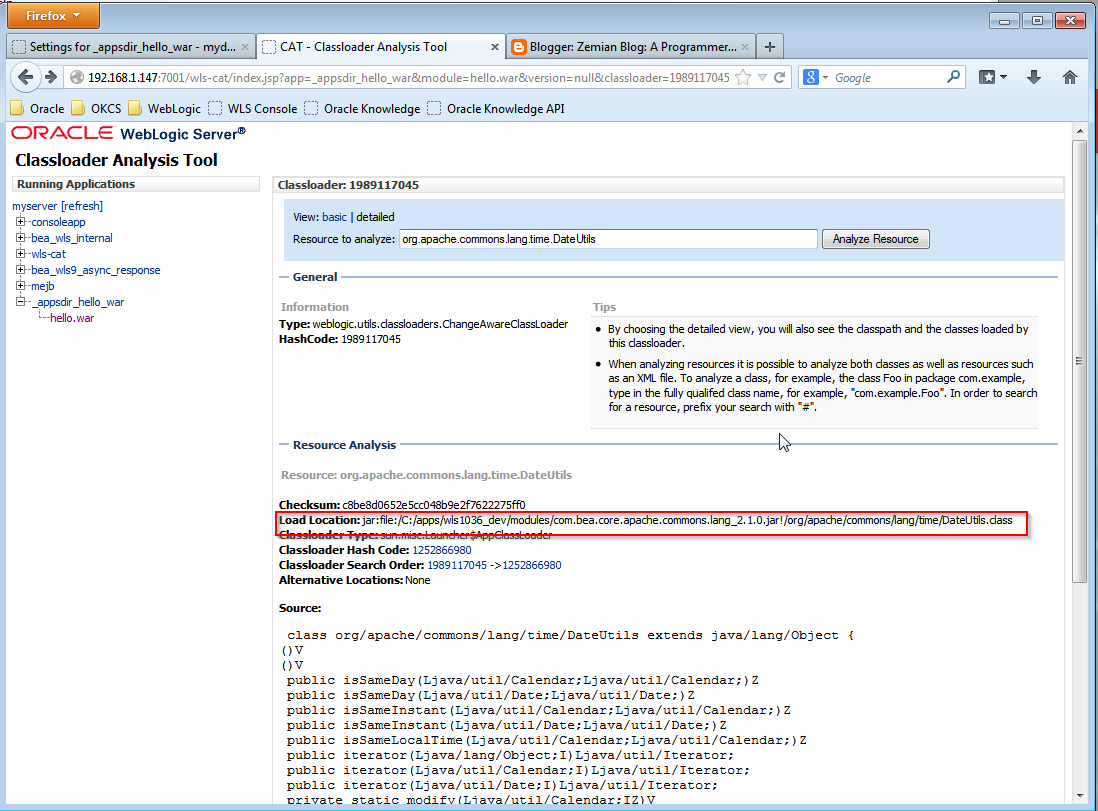
Task: Switch to the basic view link
Action: [x=335, y=217]
